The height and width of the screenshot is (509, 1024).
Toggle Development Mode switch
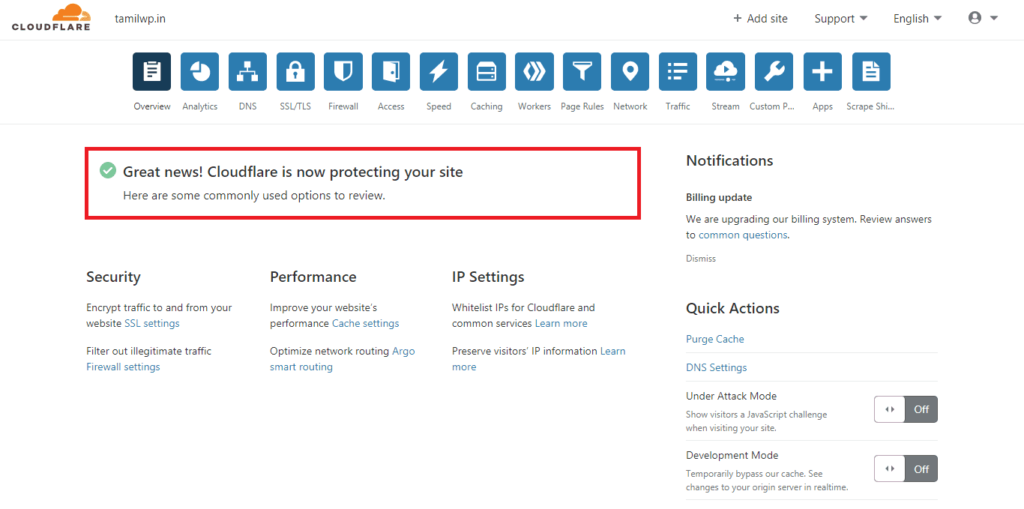point(906,468)
